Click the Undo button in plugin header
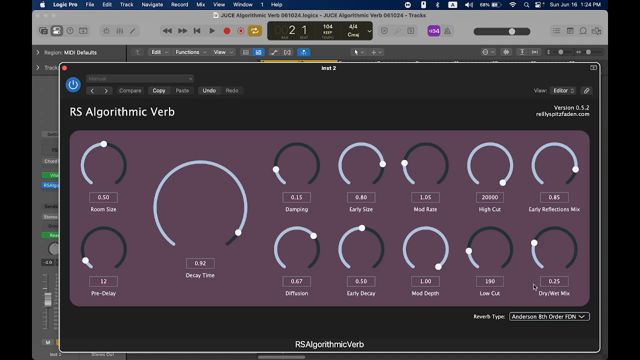The image size is (640, 360). coord(209,91)
